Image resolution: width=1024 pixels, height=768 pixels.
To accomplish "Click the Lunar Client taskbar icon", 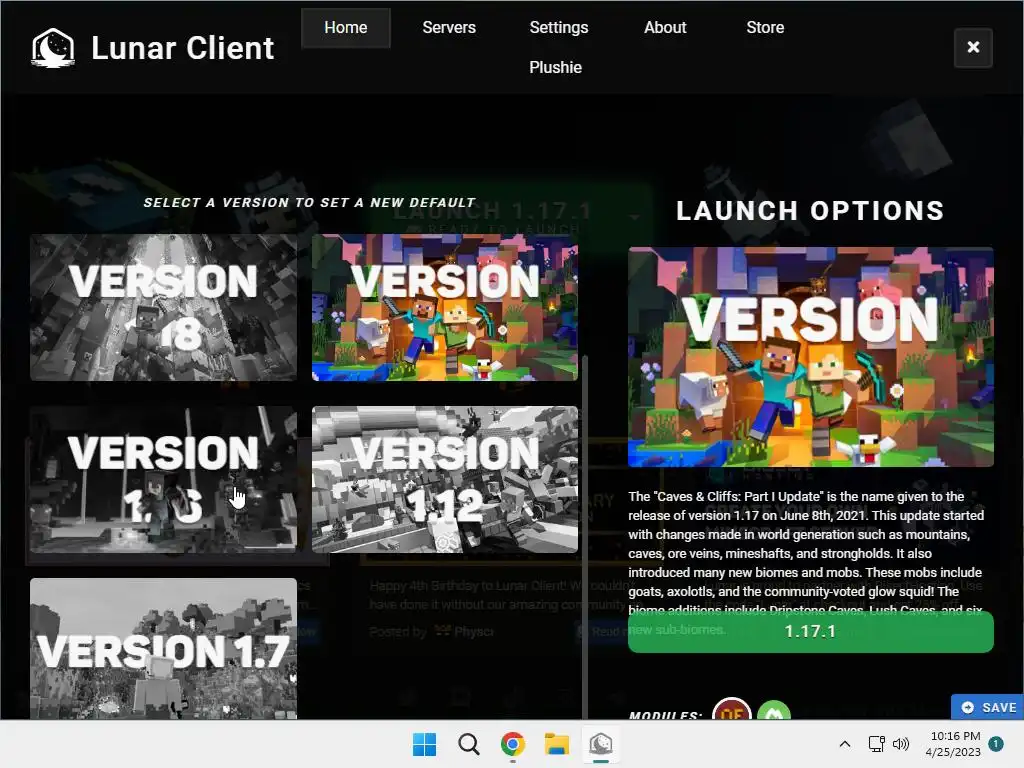I will (601, 744).
